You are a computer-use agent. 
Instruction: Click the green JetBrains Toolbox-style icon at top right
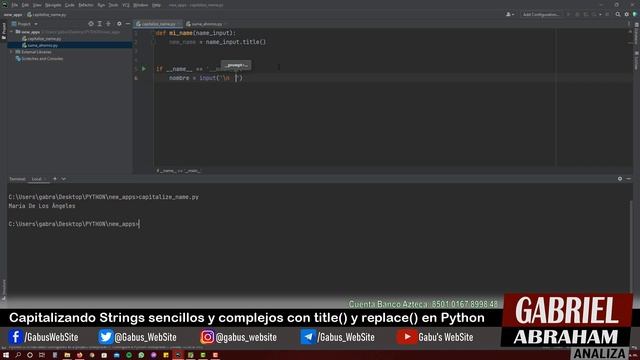635,15
